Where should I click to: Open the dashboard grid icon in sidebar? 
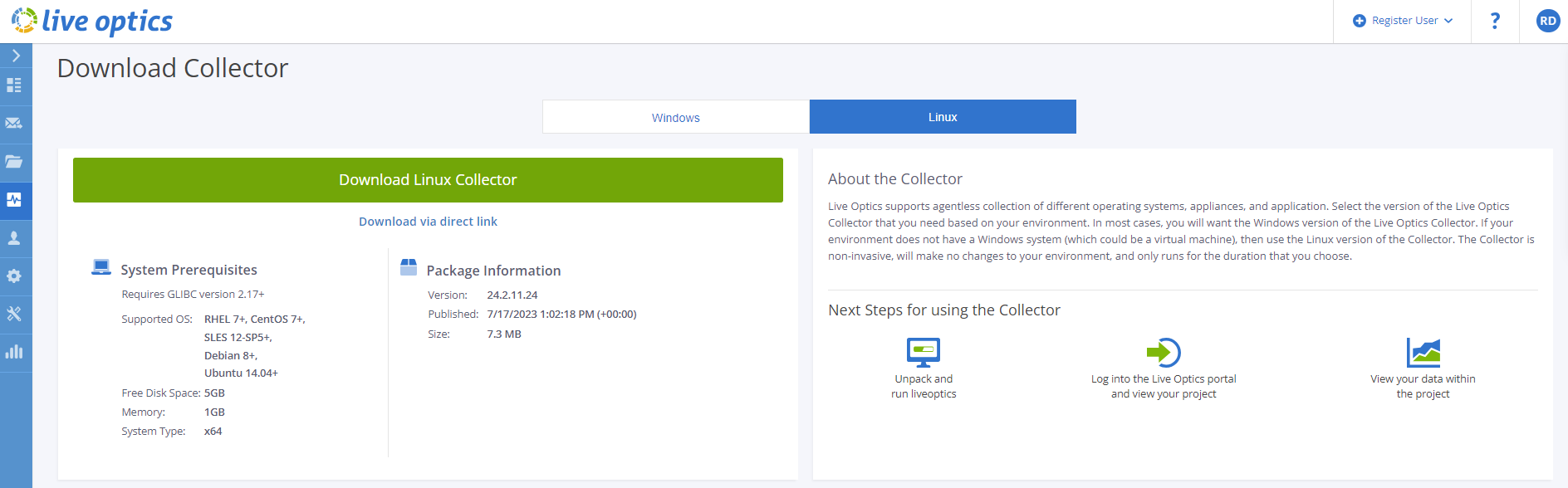tap(14, 85)
